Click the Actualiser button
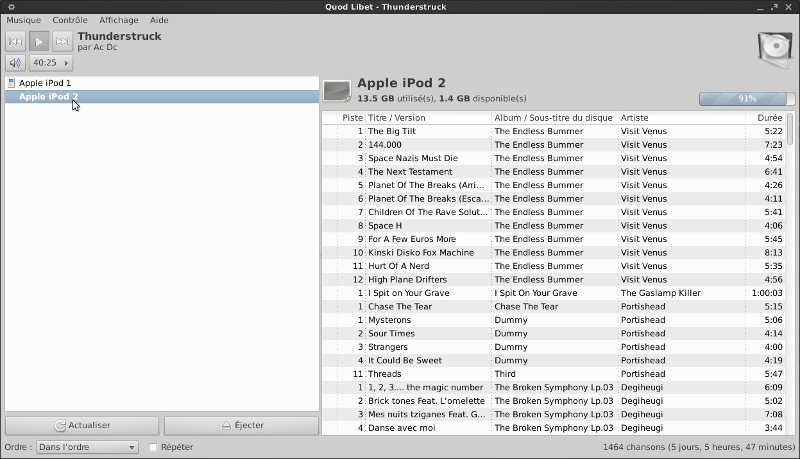Viewport: 800px width, 459px height. [82, 425]
